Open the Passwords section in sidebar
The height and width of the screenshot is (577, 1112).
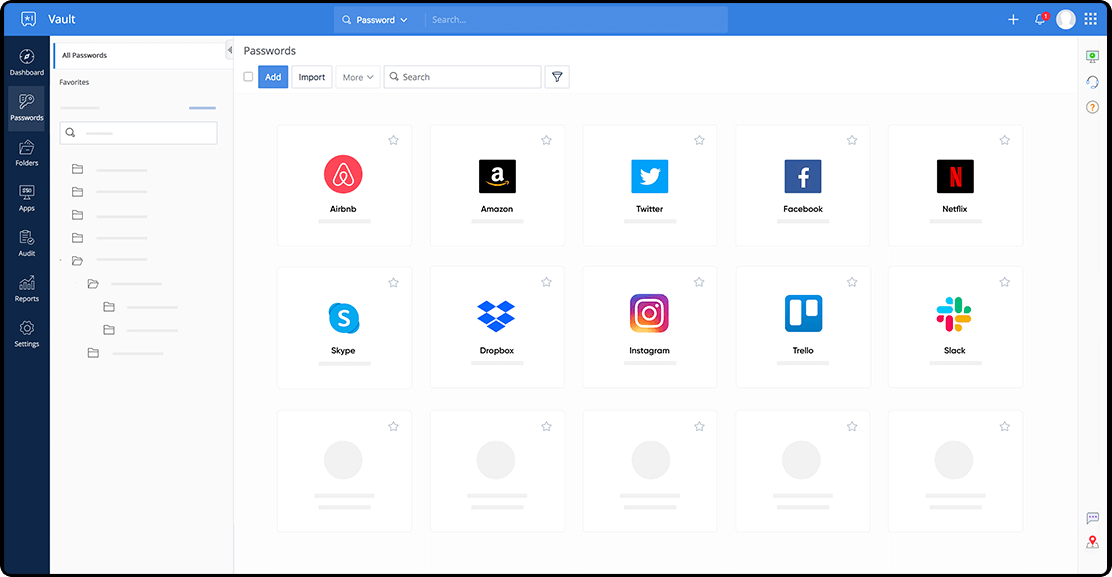pyautogui.click(x=27, y=108)
